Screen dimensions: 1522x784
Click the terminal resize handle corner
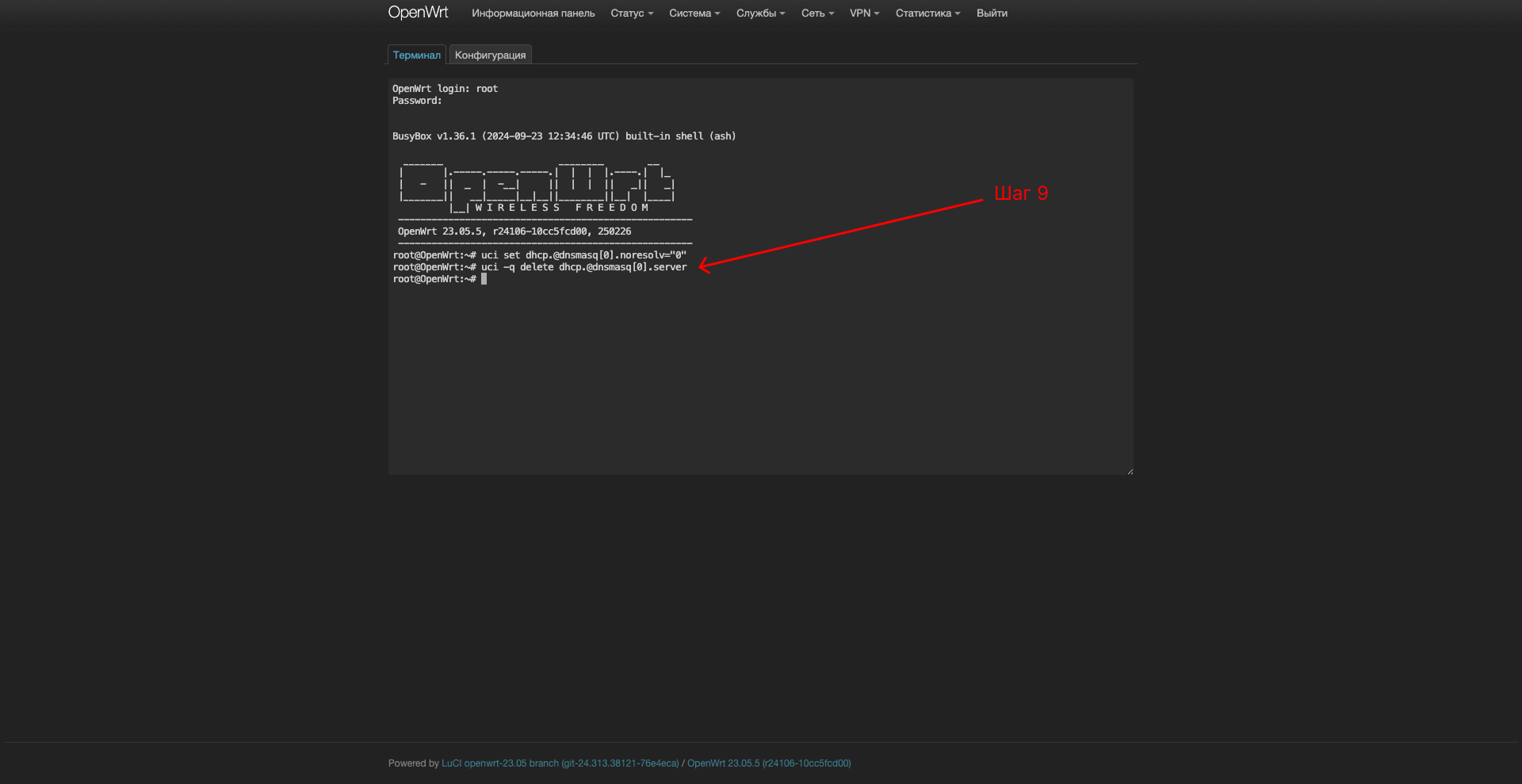pyautogui.click(x=1130, y=471)
